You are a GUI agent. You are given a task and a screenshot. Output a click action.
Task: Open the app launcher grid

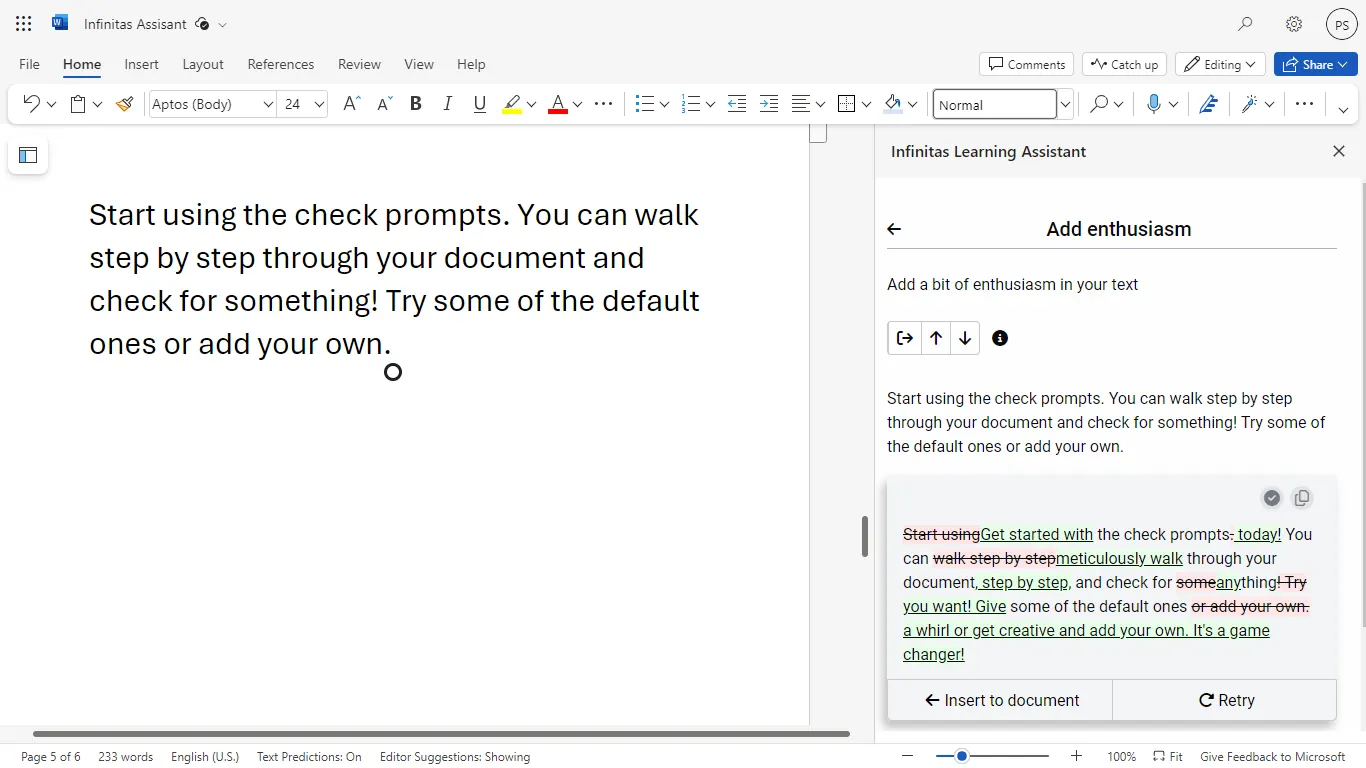click(24, 24)
